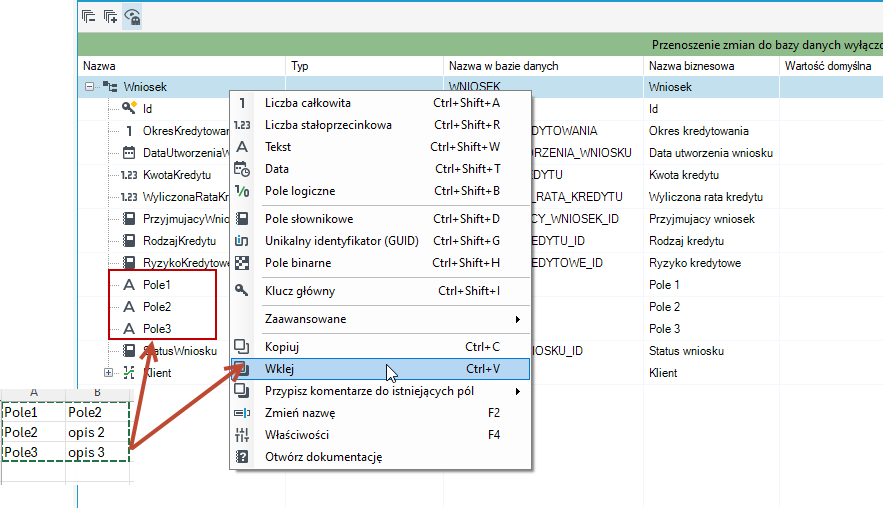Click the checkerboard icon beside Pole binarne

click(242, 263)
